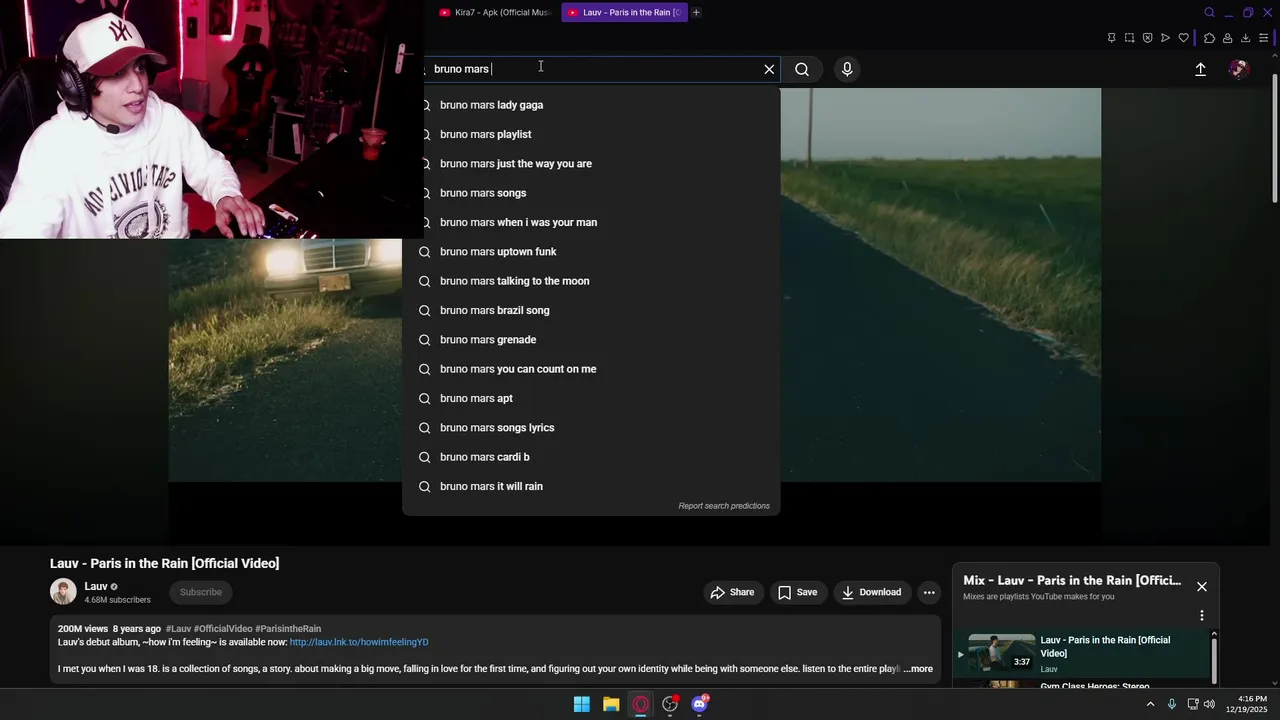1280x720 pixels.
Task: Click the #ParisintheRain hashtag
Action: pyautogui.click(x=288, y=629)
